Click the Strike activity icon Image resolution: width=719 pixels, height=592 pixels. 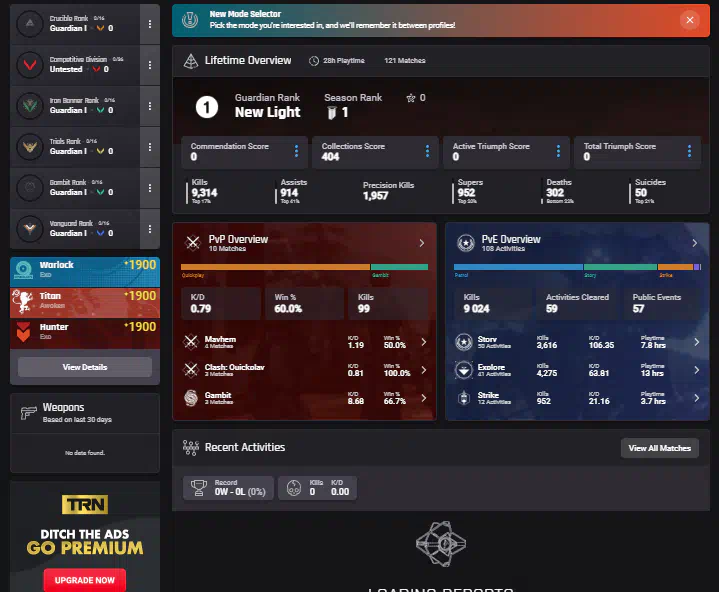pos(464,398)
